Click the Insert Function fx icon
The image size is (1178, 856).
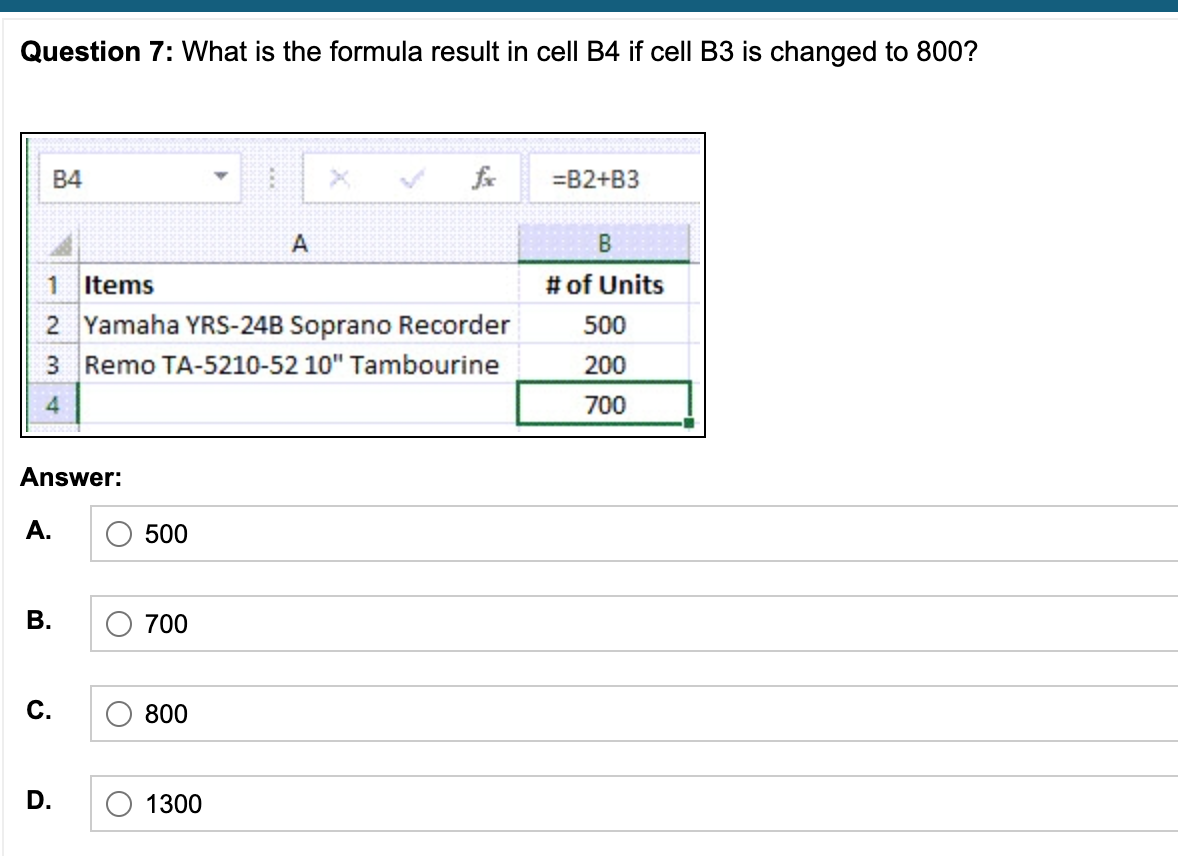point(485,178)
